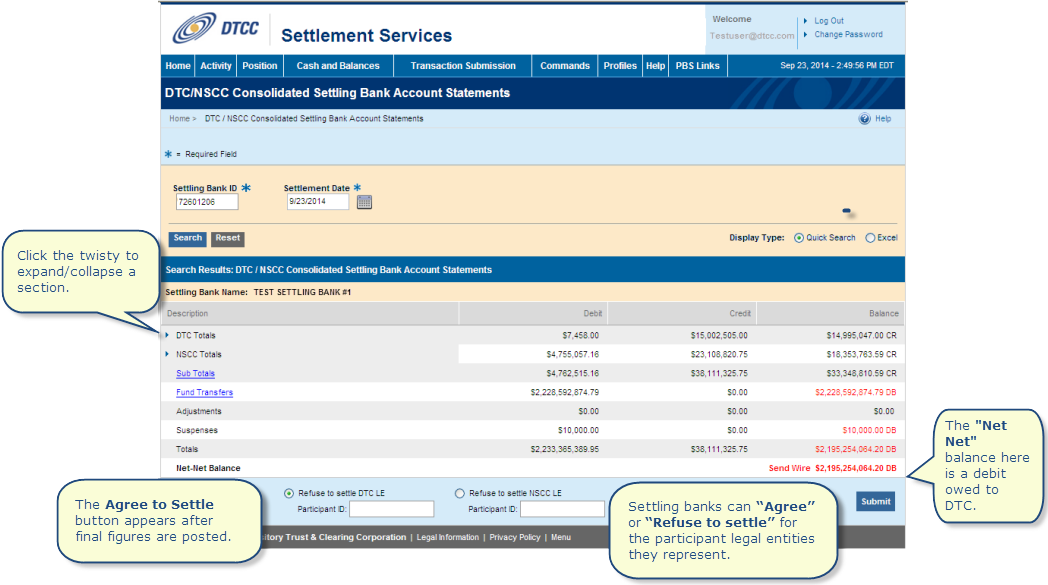Click the Help link beside the breadcrumb
The width and height of the screenshot is (1048, 585).
pos(883,118)
